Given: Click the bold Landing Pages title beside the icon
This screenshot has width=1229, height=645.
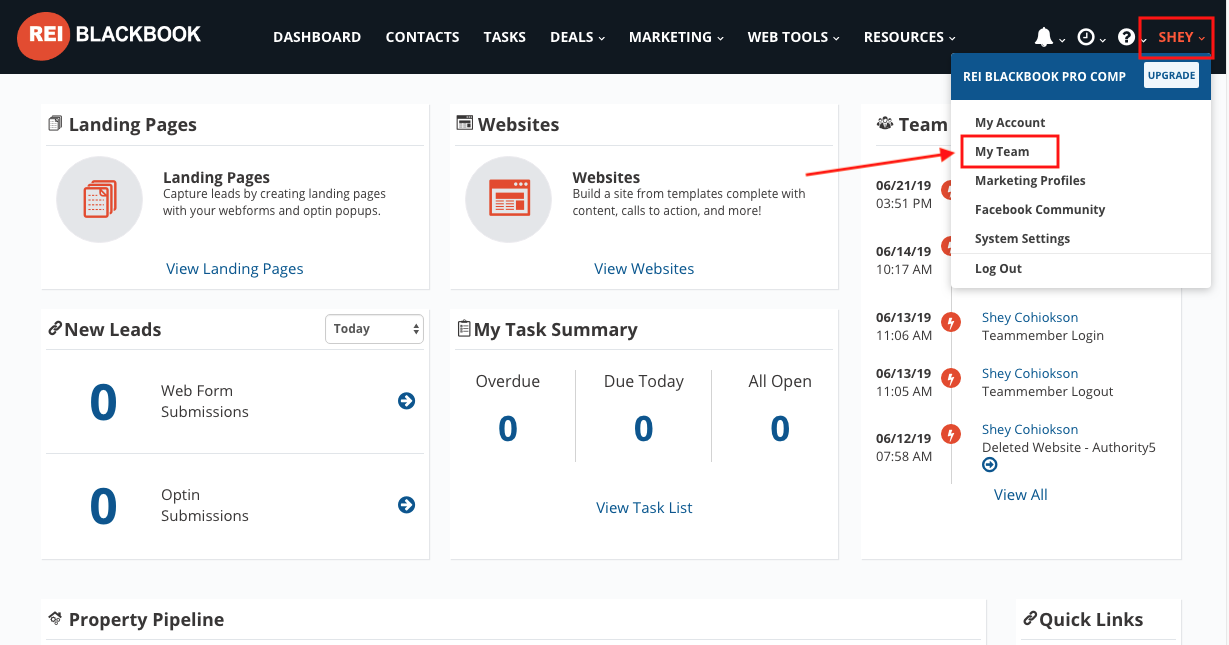Looking at the screenshot, I should coord(216,178).
